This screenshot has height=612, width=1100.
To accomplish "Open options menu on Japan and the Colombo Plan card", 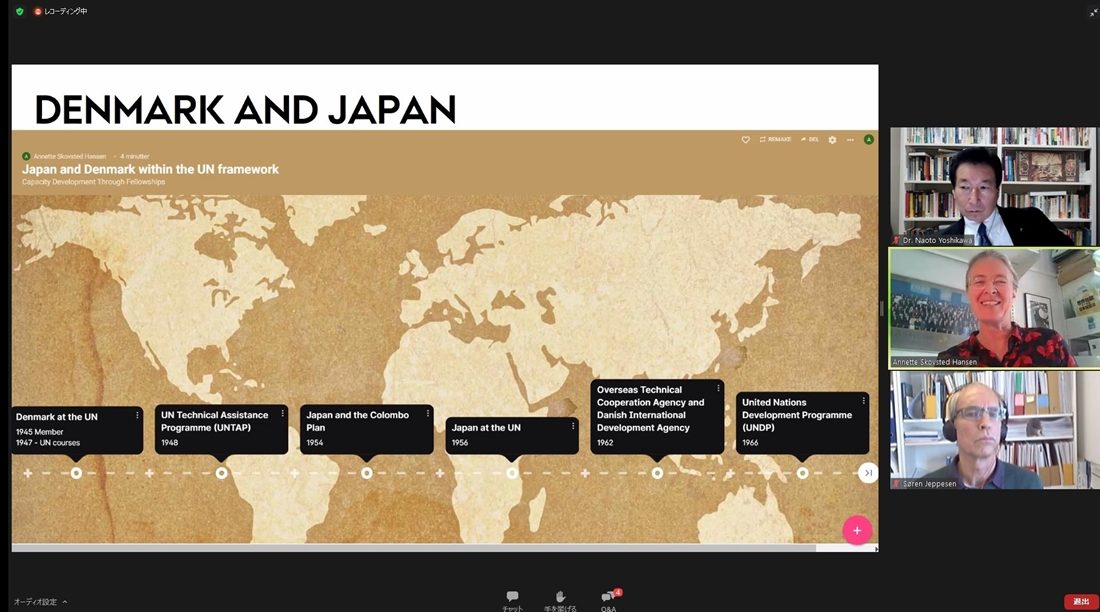I will click(428, 413).
